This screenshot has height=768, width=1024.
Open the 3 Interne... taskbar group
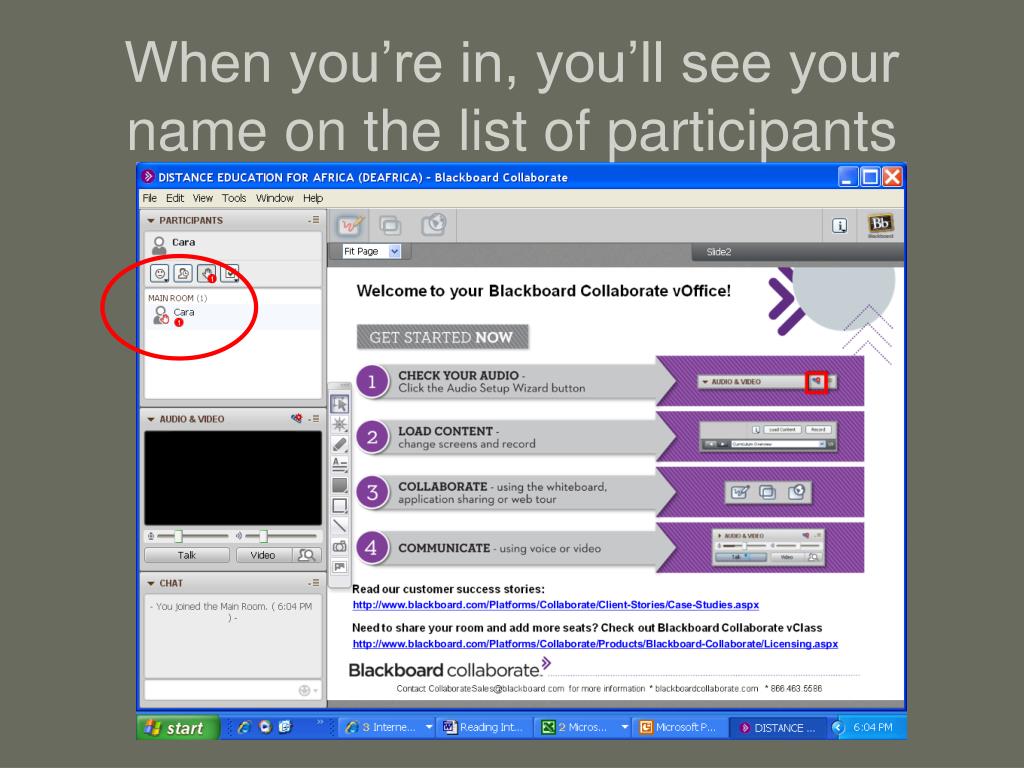pyautogui.click(x=388, y=728)
